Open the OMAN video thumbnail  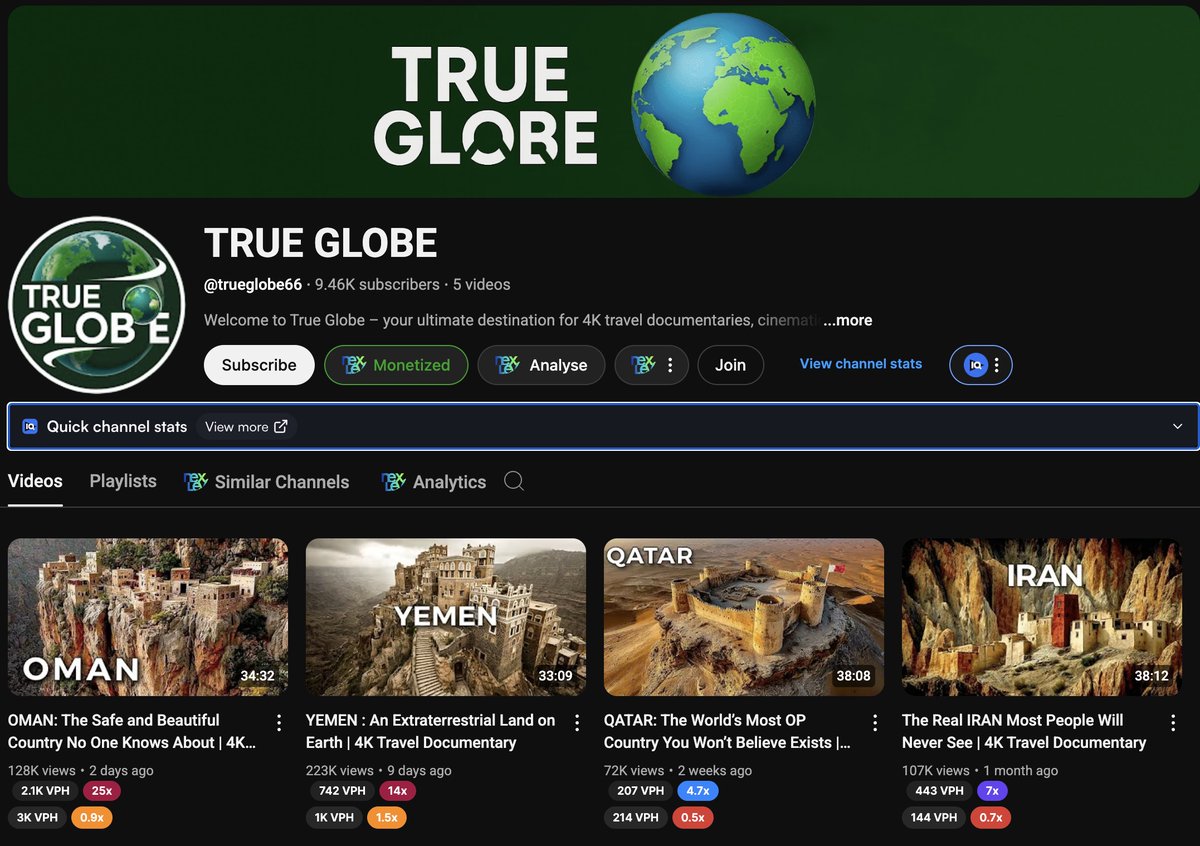pos(148,617)
